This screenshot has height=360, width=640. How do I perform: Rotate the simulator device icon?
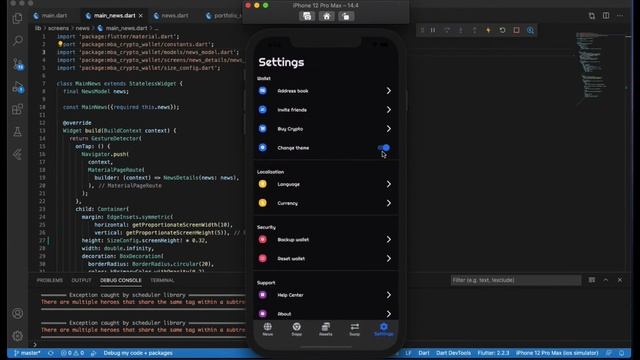coord(346,16)
